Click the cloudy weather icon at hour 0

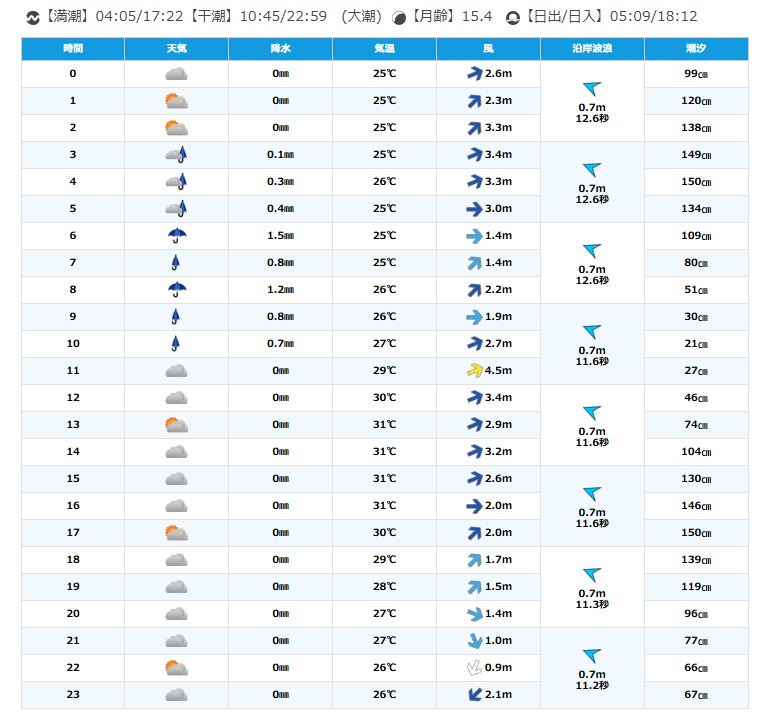point(176,74)
